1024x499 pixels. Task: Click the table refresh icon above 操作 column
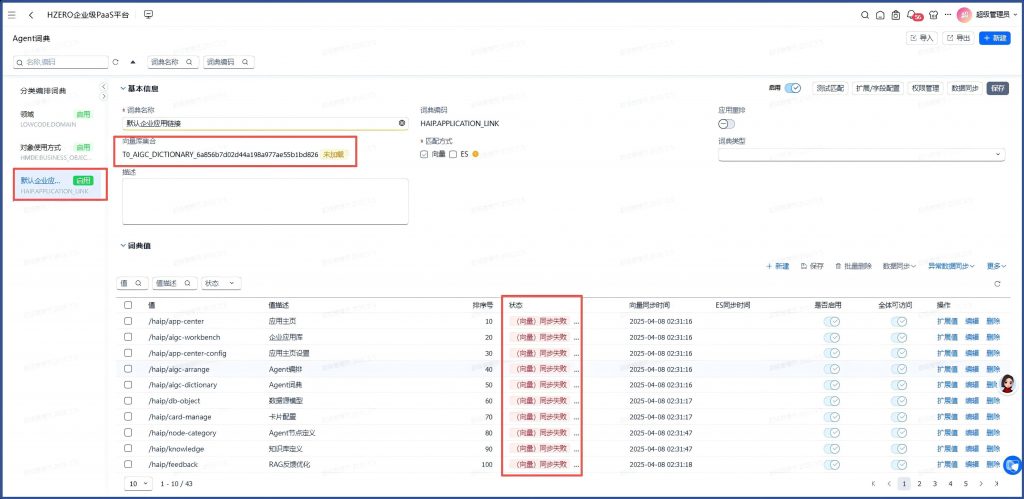tap(996, 284)
